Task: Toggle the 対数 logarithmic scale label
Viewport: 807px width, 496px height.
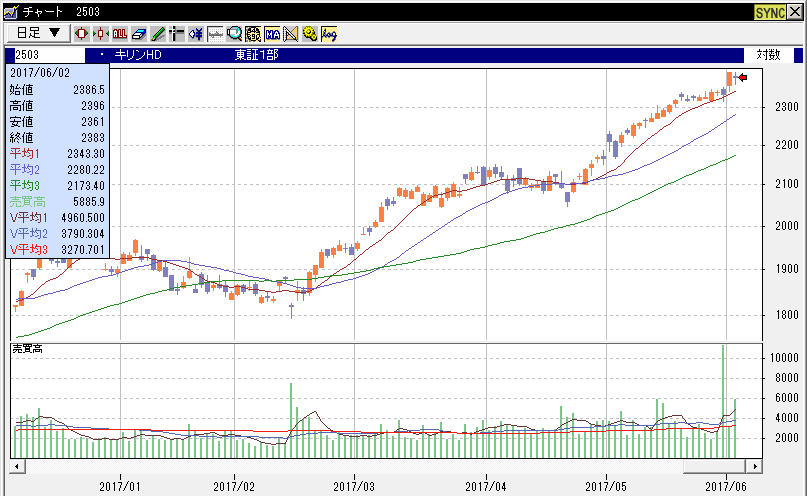Action: click(x=768, y=54)
